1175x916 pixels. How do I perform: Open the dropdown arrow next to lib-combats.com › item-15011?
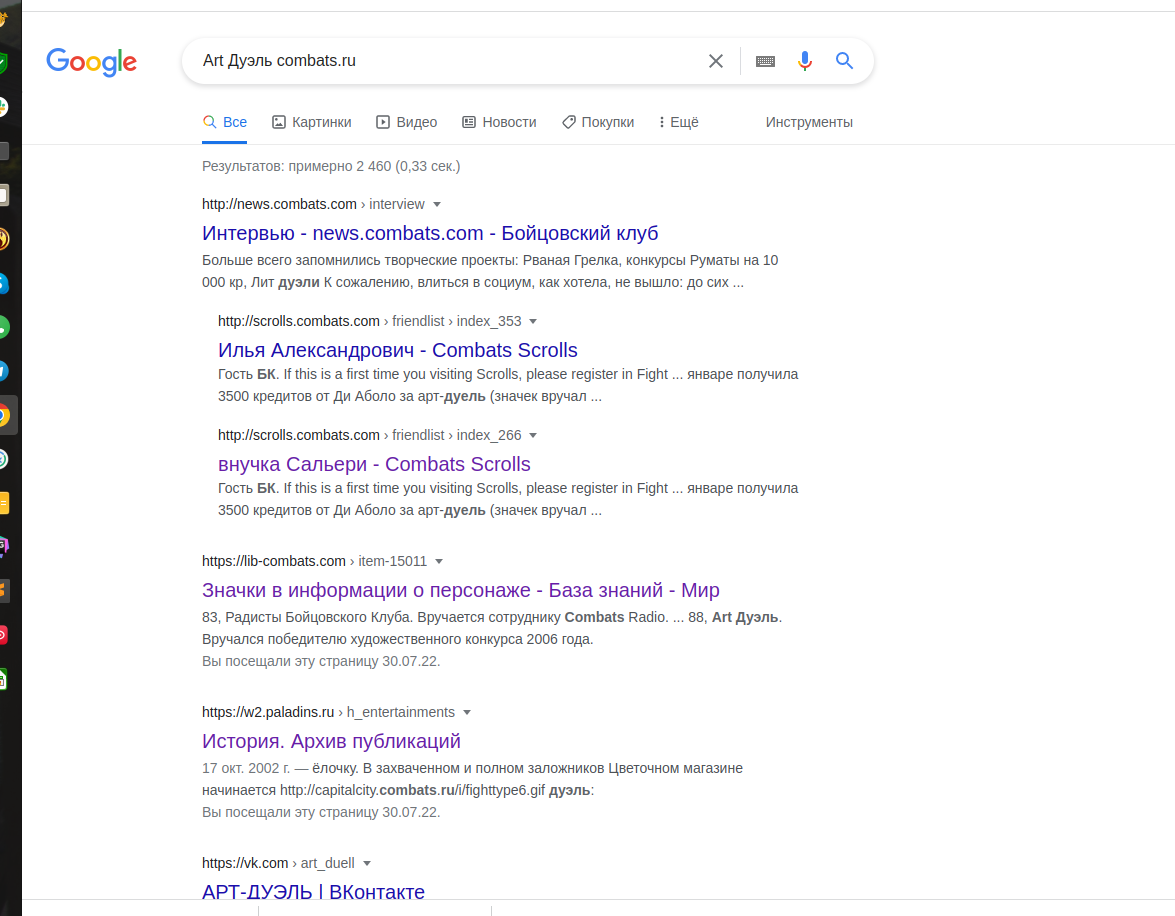[x=439, y=561]
